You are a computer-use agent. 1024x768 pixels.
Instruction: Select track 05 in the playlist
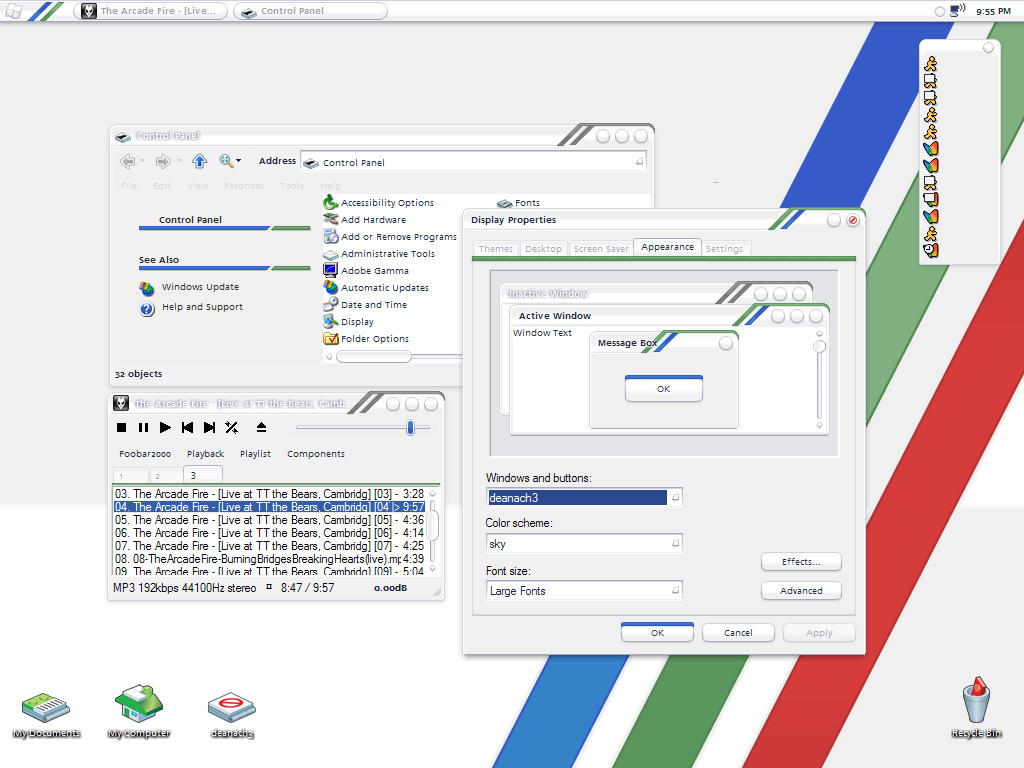click(x=269, y=520)
